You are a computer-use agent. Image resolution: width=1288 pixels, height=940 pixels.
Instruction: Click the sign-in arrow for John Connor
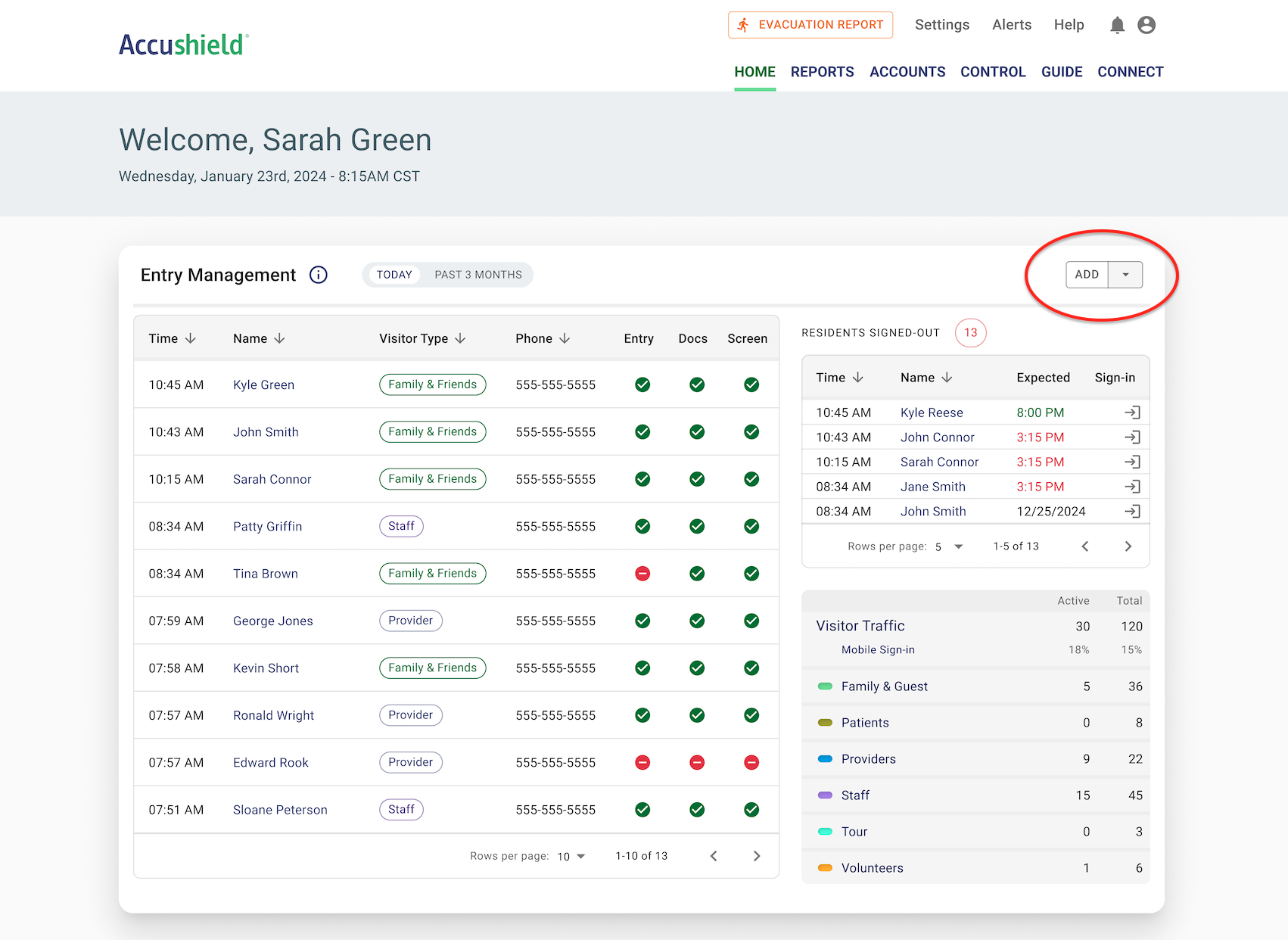(x=1133, y=437)
